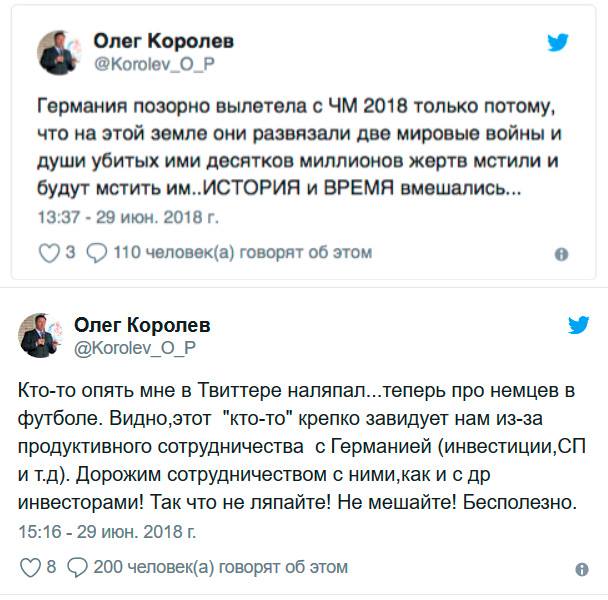Open the 13:37 - 29 июн. 2018 timestamp
Screen dimensions: 608x600
(127, 216)
